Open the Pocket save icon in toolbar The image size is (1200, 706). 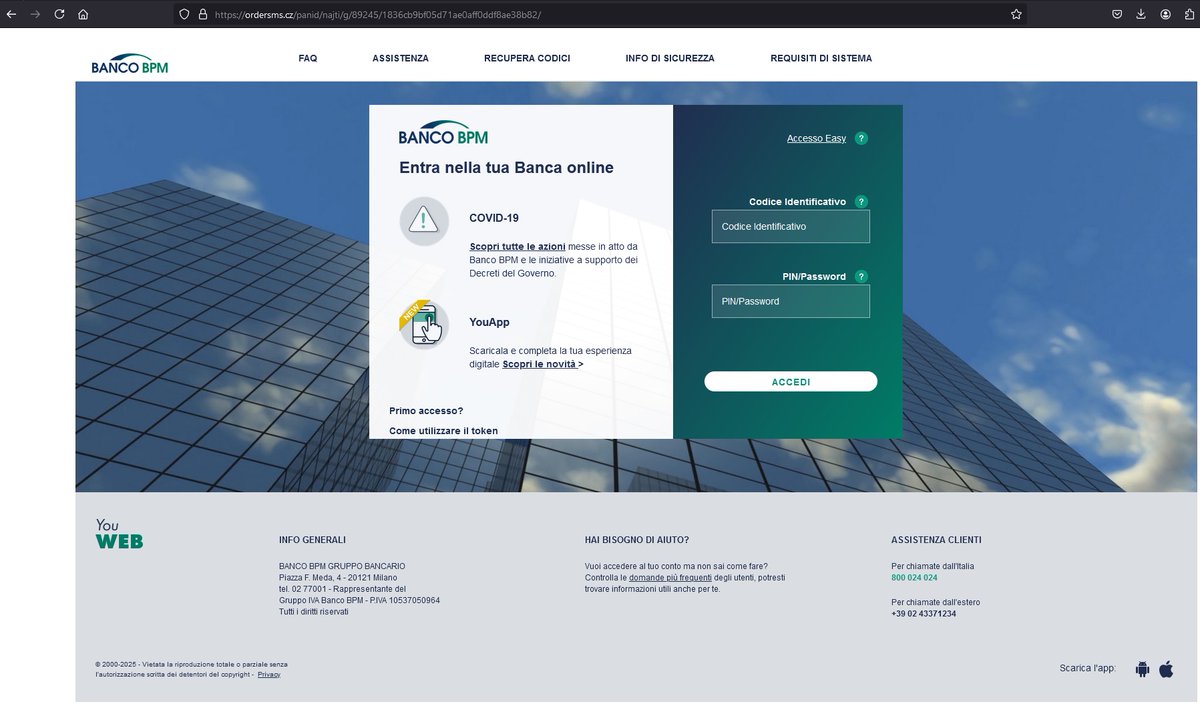point(1117,14)
